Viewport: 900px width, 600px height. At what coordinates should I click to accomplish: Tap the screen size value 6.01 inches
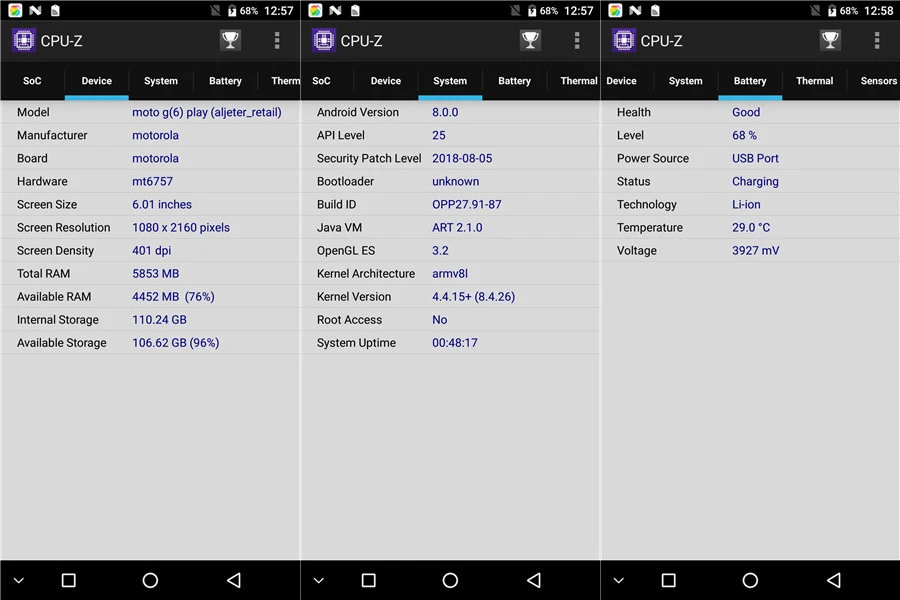point(162,204)
